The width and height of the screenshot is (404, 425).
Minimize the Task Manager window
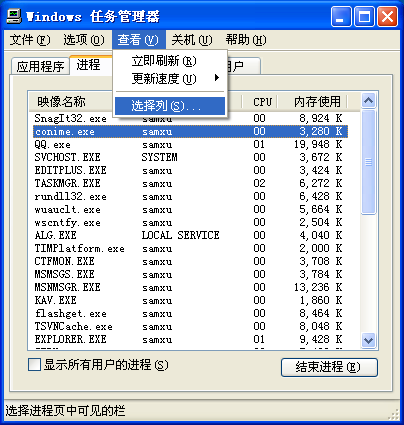pos(341,17)
